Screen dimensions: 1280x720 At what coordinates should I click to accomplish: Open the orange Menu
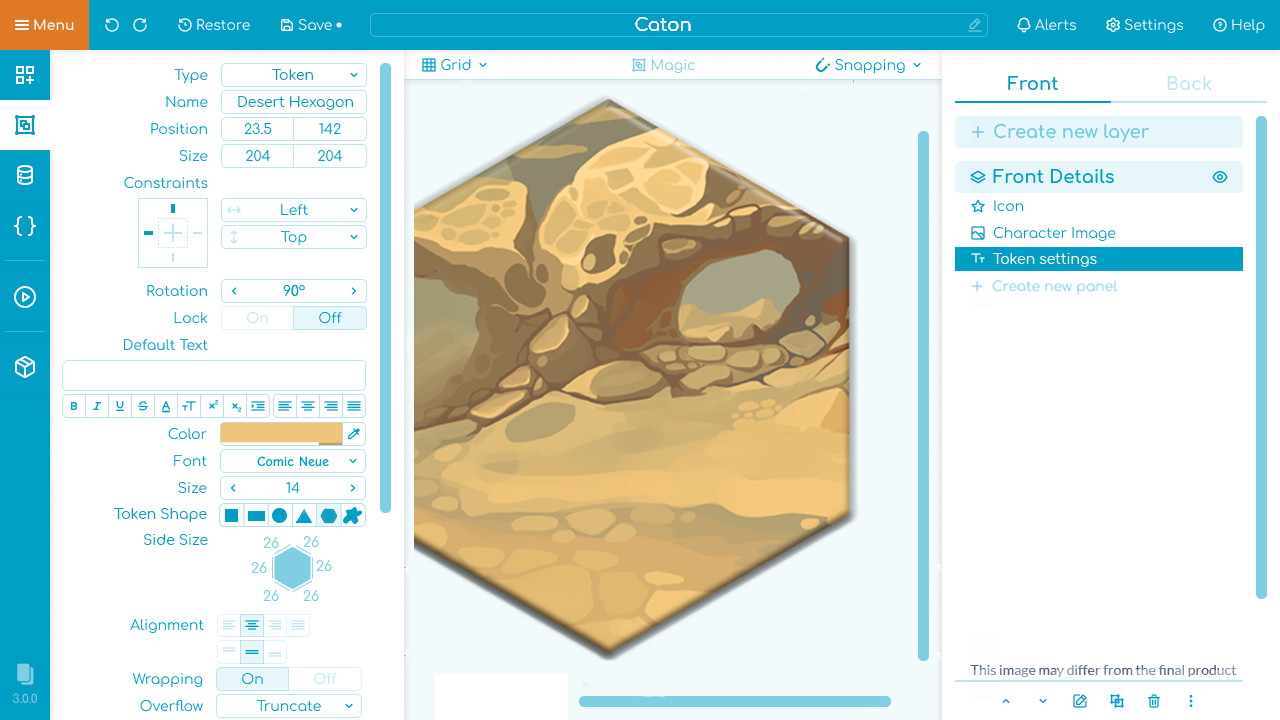(45, 25)
